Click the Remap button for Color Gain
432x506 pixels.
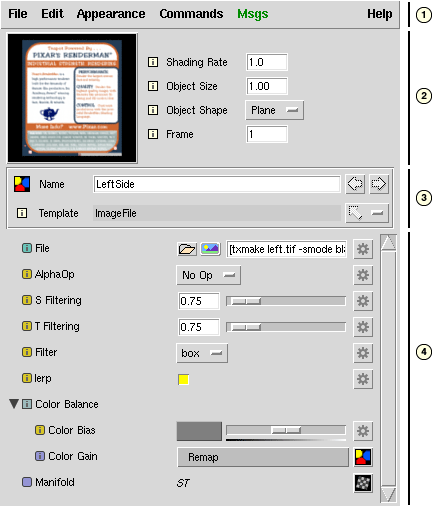pos(263,457)
